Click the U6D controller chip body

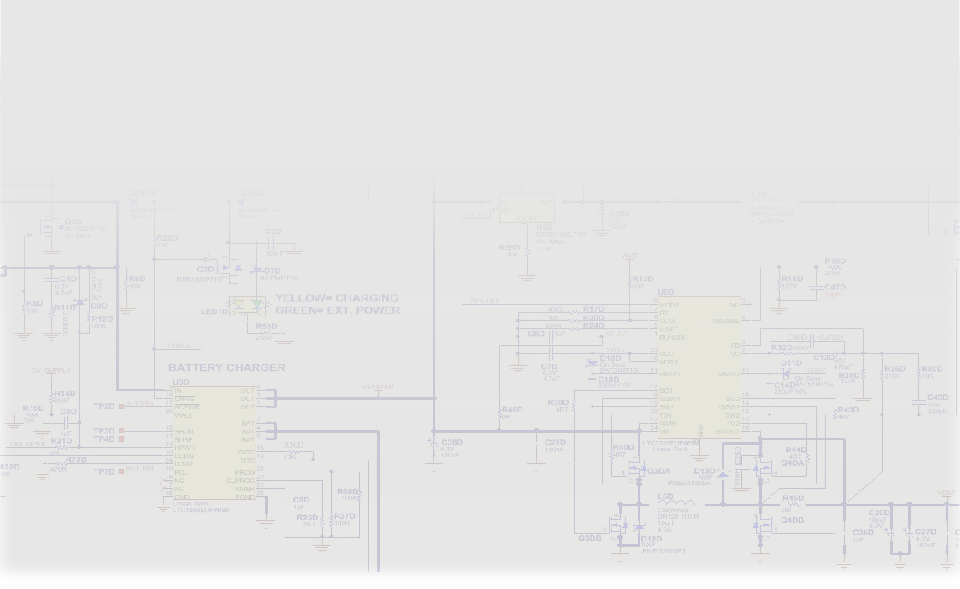click(698, 365)
